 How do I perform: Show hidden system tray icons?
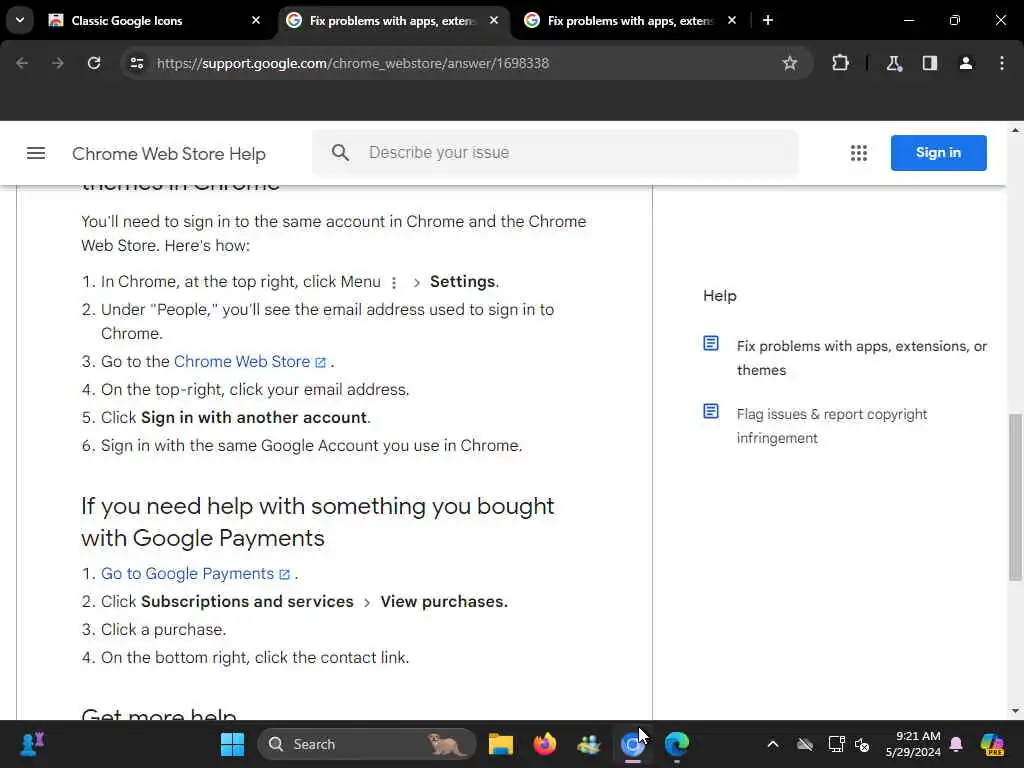click(x=773, y=744)
